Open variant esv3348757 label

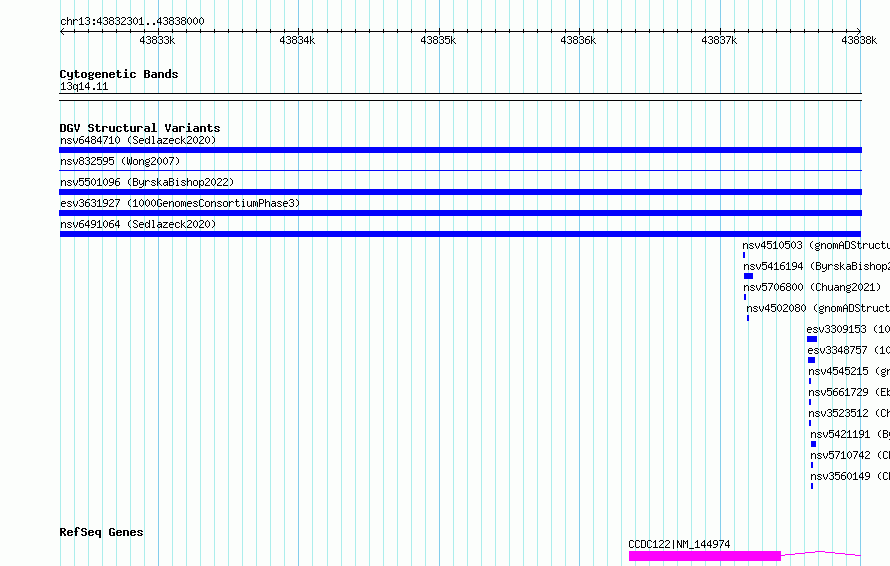point(849,350)
